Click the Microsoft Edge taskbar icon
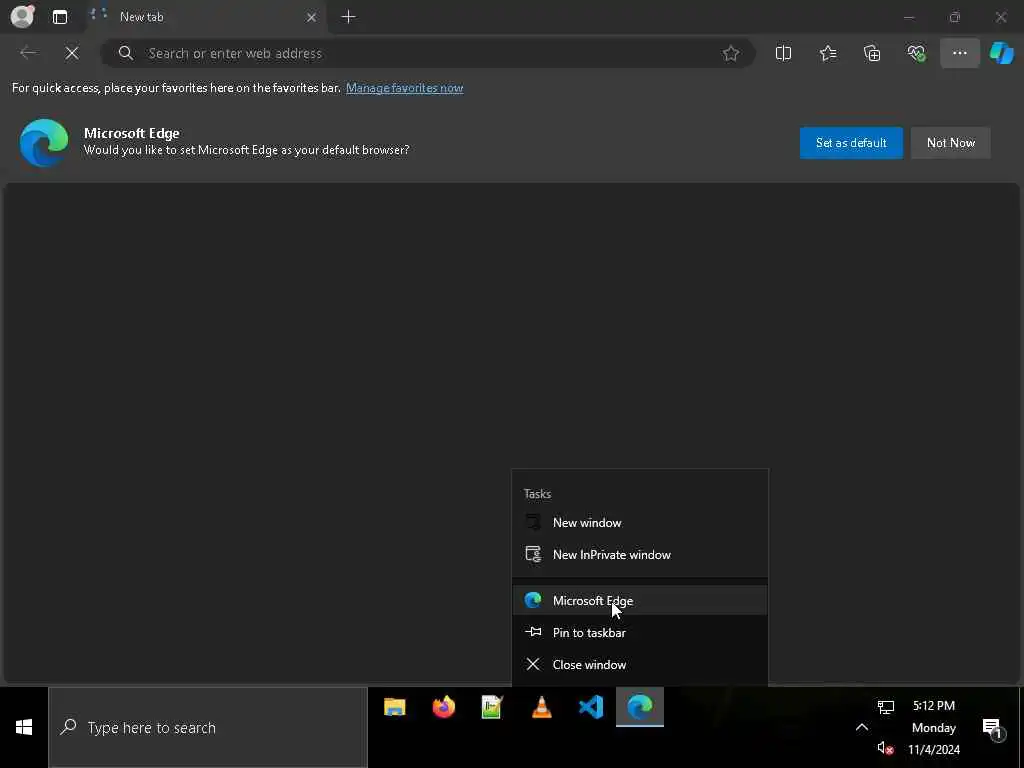 [640, 707]
